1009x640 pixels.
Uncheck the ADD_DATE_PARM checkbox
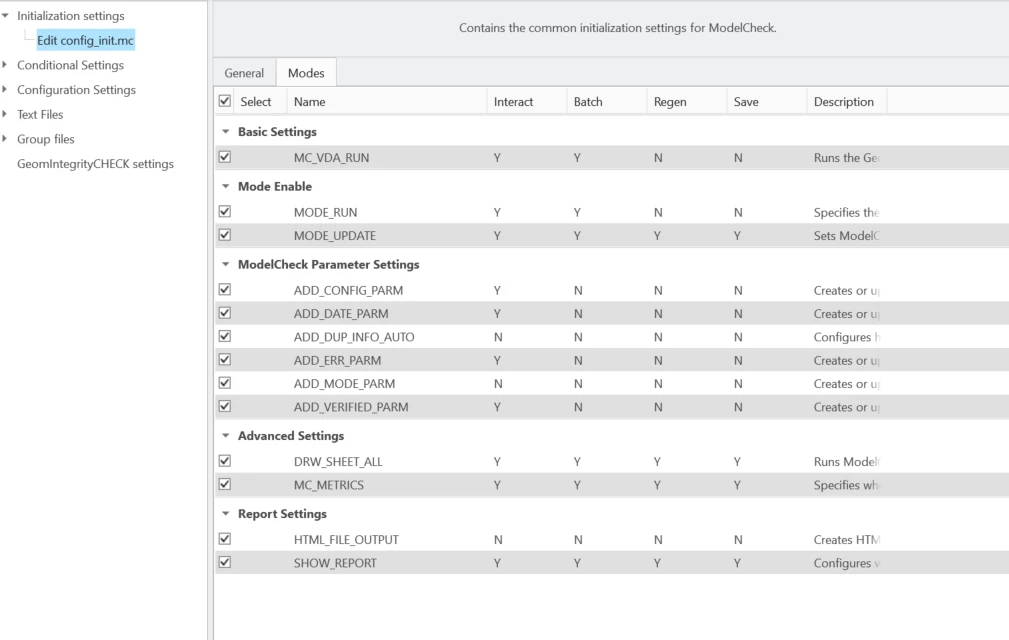tap(225, 313)
